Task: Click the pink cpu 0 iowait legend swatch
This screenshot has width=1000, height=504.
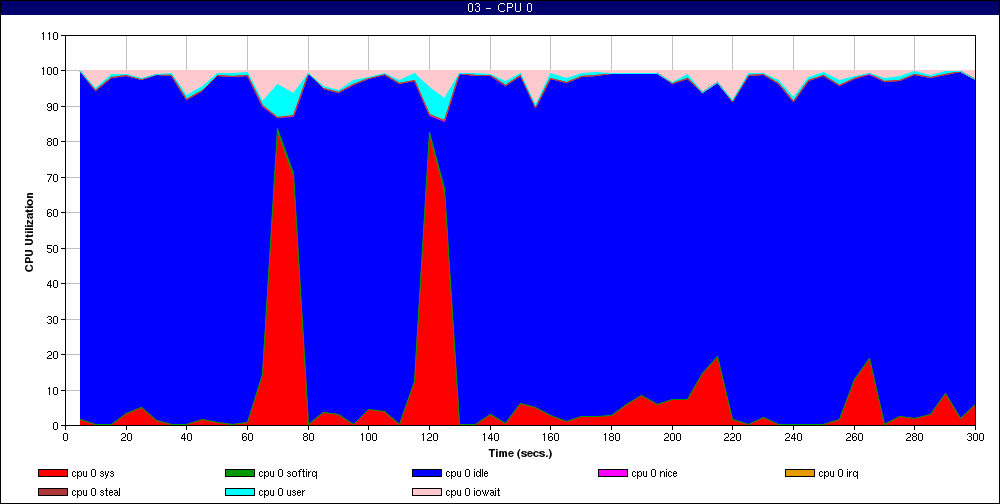Action: [427, 493]
